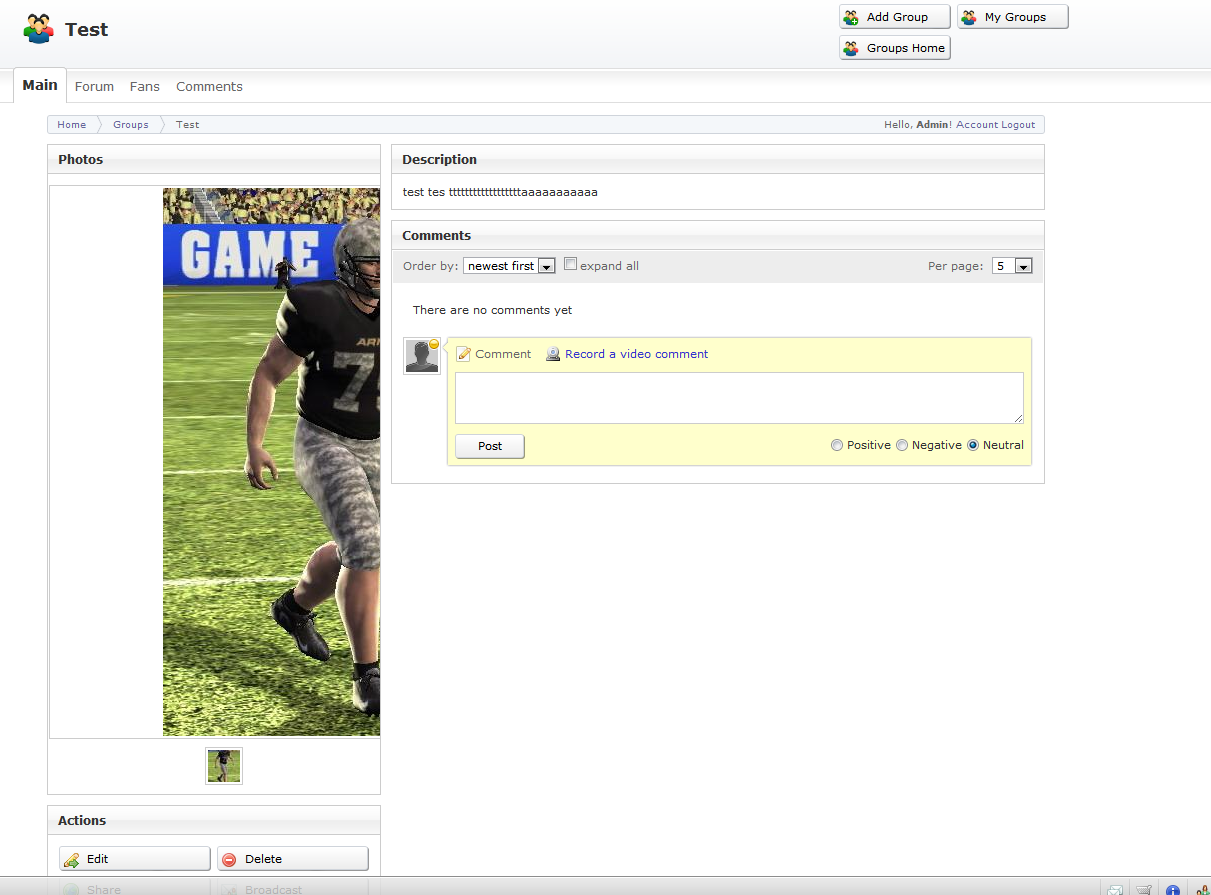Click the 'There are no comments yet' text
The width and height of the screenshot is (1211, 895).
493,310
